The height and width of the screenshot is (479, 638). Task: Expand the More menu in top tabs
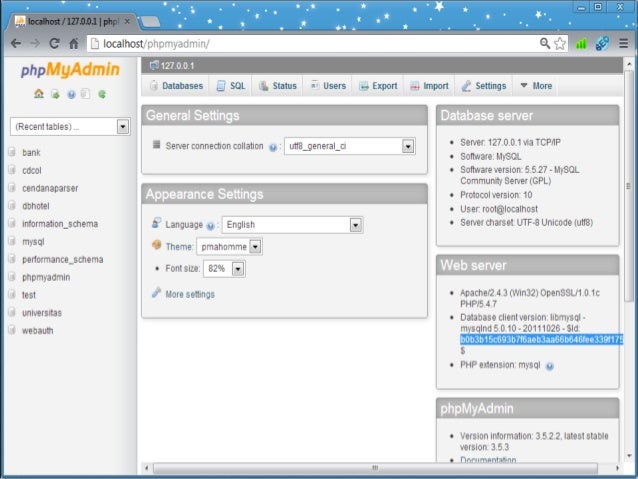[536, 85]
